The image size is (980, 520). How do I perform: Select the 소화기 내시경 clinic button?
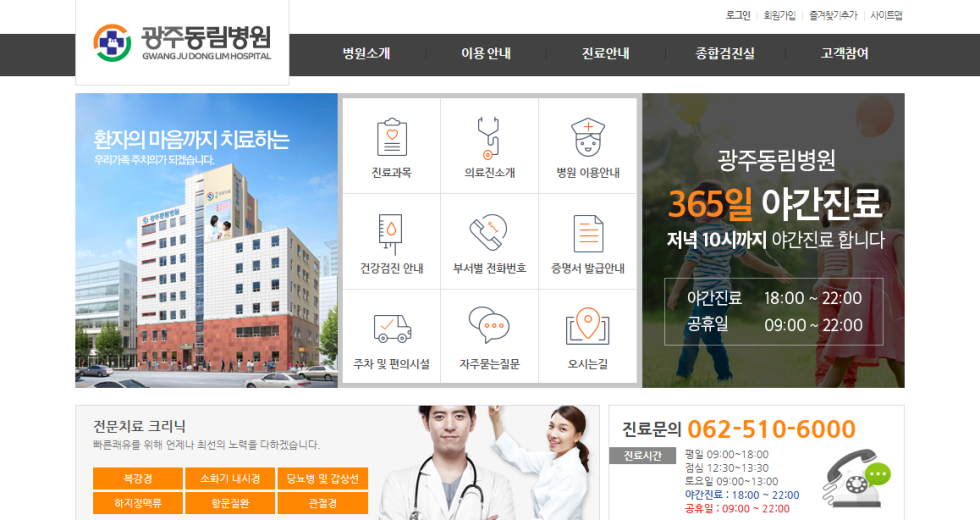[230, 478]
